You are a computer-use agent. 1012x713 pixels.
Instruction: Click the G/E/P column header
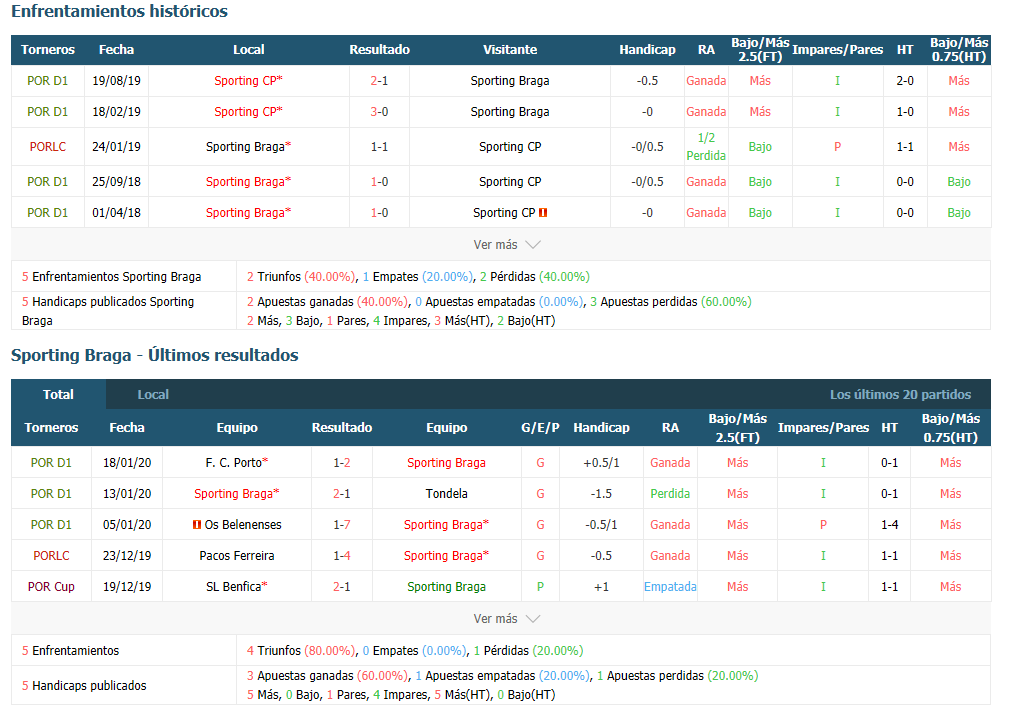[x=540, y=427]
